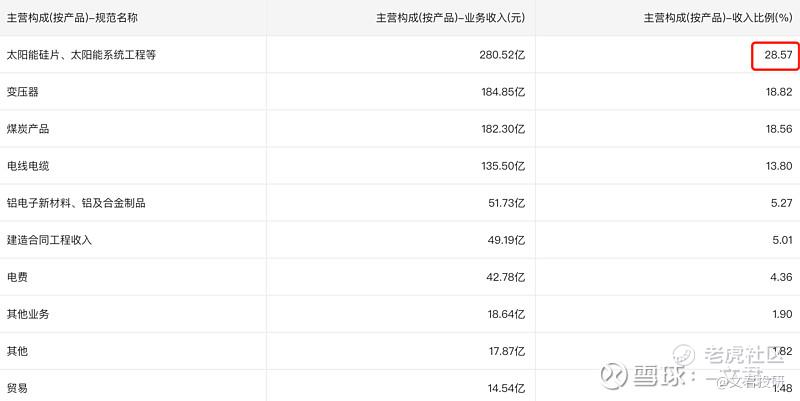800x401 pixels.
Task: Select the 铝电子新材料、铝及合金制品 row
Action: (76, 203)
